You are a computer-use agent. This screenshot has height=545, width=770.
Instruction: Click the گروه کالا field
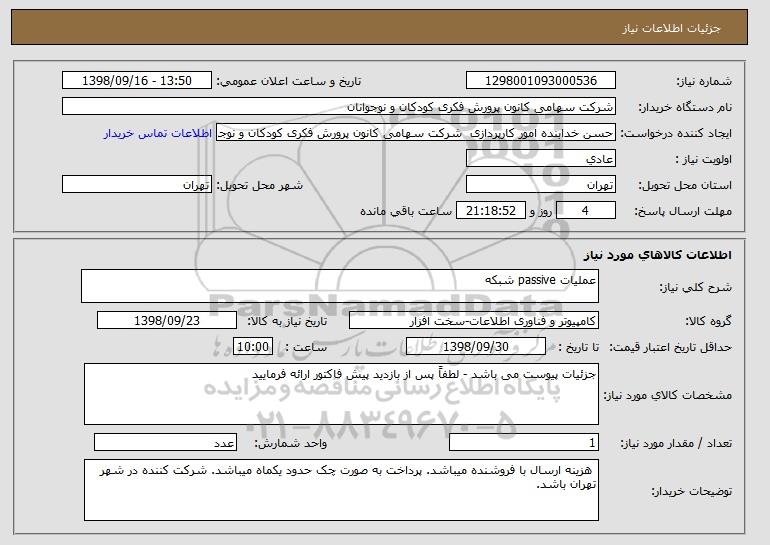tap(474, 321)
